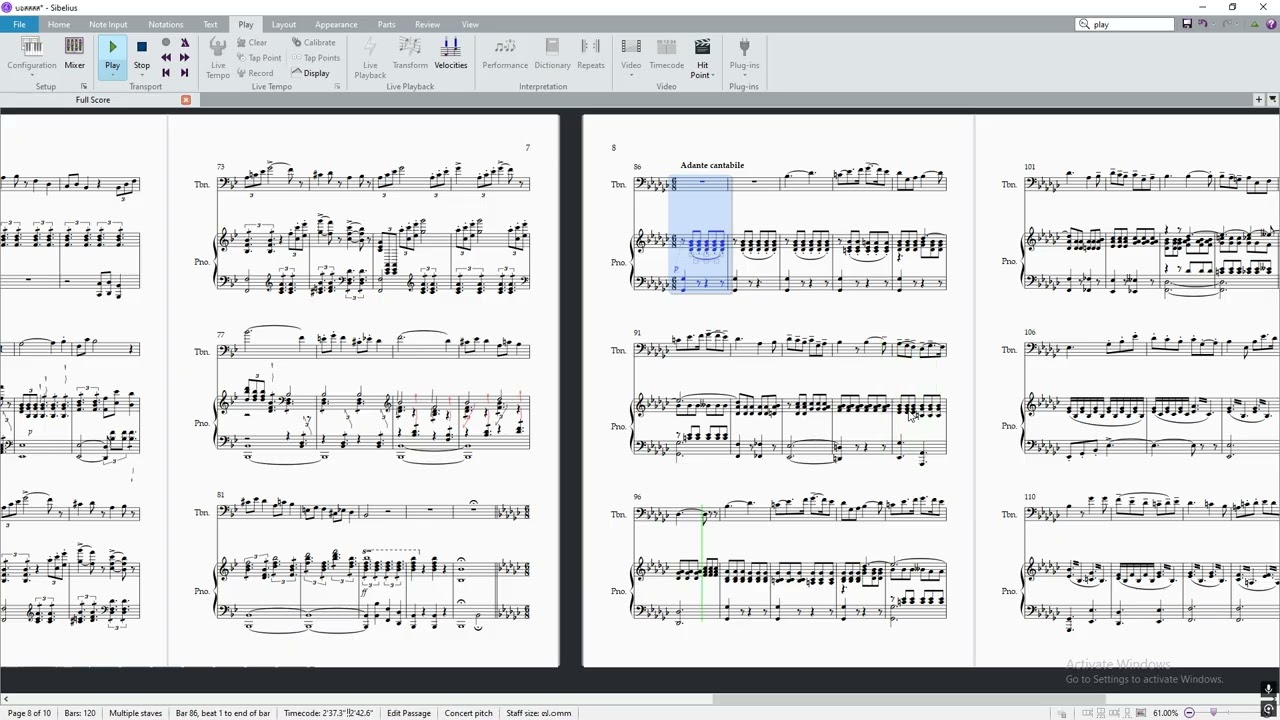Open the Mixer panel
1280x720 pixels.
click(74, 54)
